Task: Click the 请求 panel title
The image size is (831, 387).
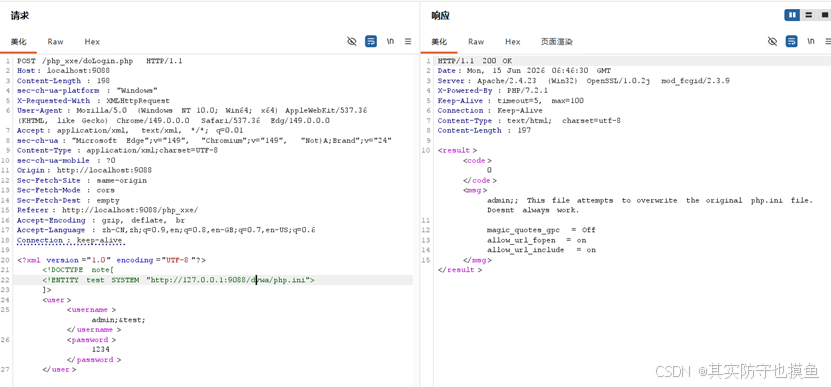Action: click(x=20, y=16)
